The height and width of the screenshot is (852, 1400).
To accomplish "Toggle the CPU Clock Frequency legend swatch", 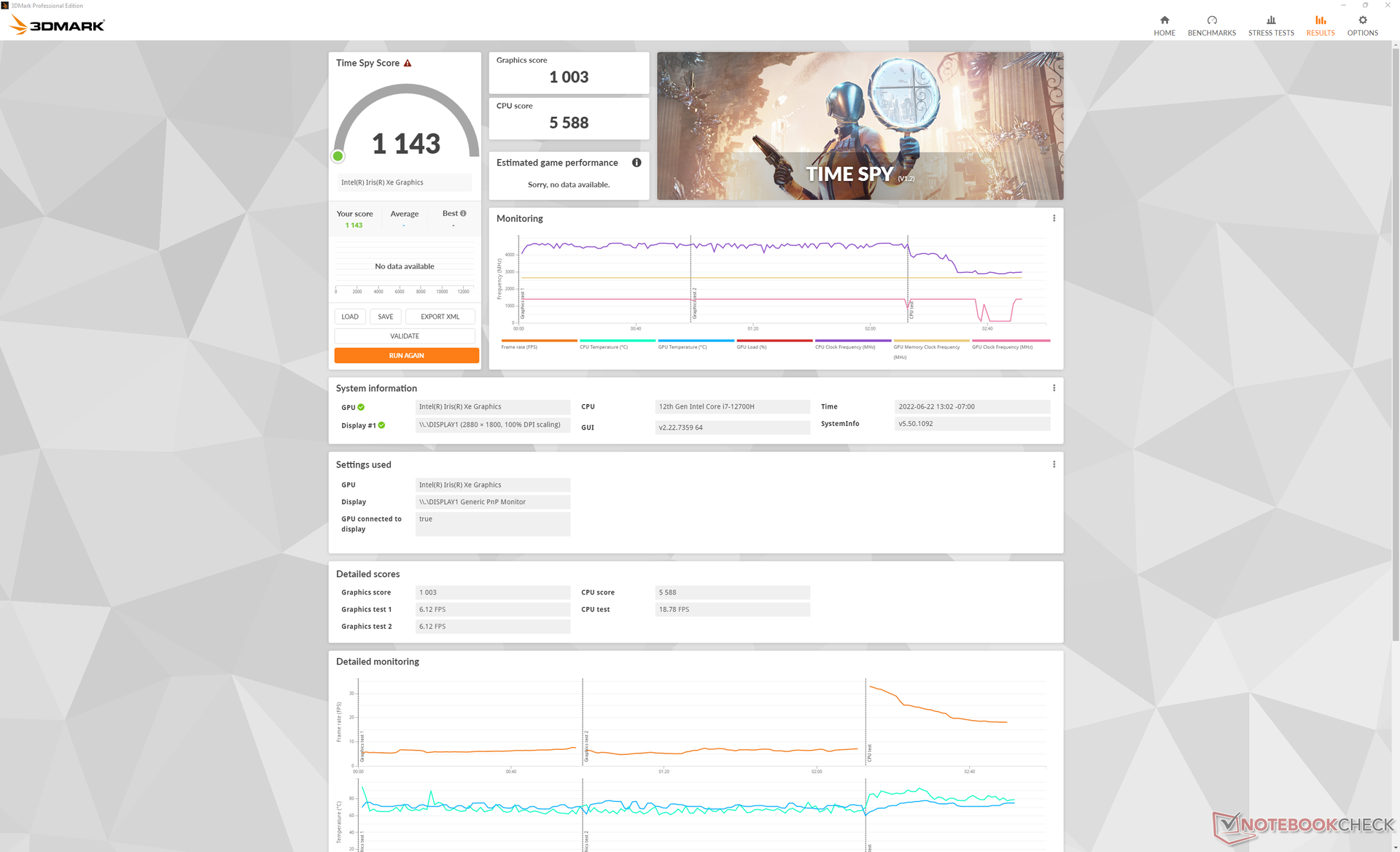I will tap(852, 341).
